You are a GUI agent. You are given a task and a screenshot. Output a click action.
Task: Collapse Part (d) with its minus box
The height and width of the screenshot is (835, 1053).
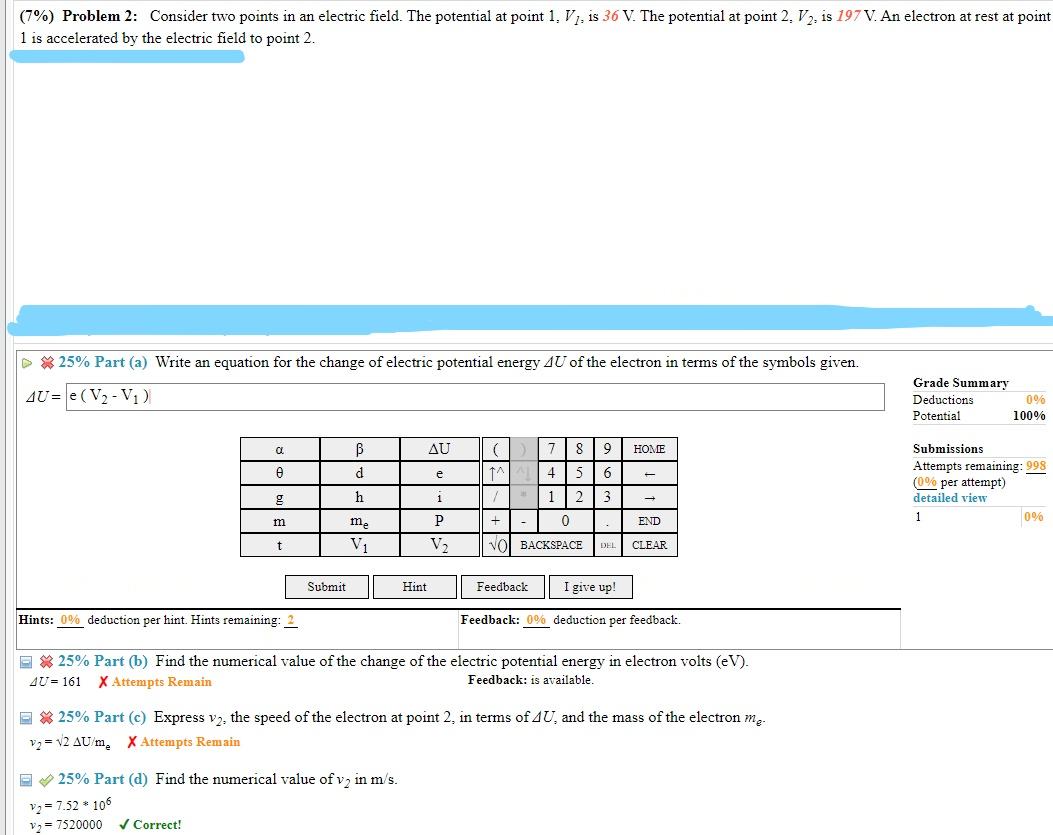coord(25,779)
